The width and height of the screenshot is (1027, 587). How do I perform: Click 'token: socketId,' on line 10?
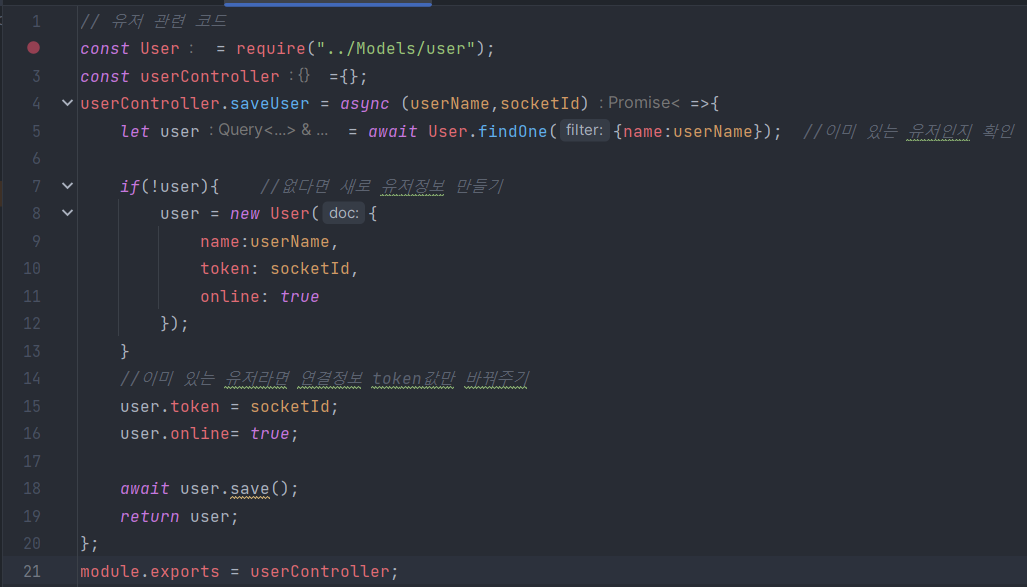[279, 269]
